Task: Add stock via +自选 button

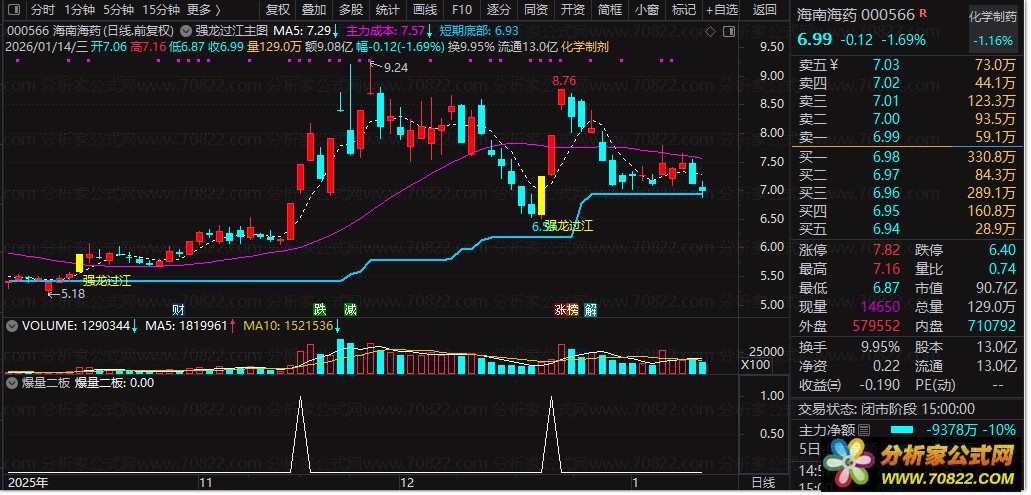Action: point(720,10)
